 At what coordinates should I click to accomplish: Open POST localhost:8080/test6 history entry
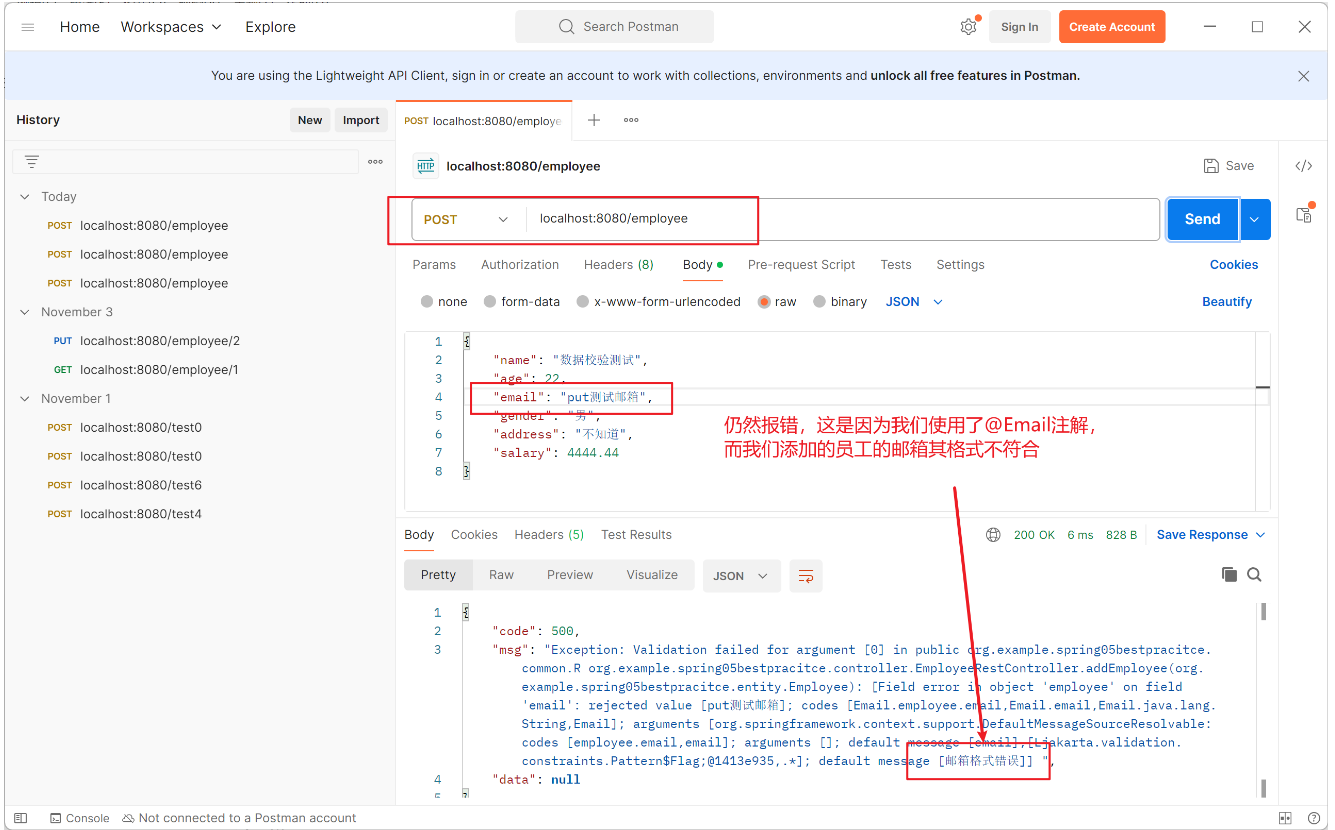coord(125,485)
